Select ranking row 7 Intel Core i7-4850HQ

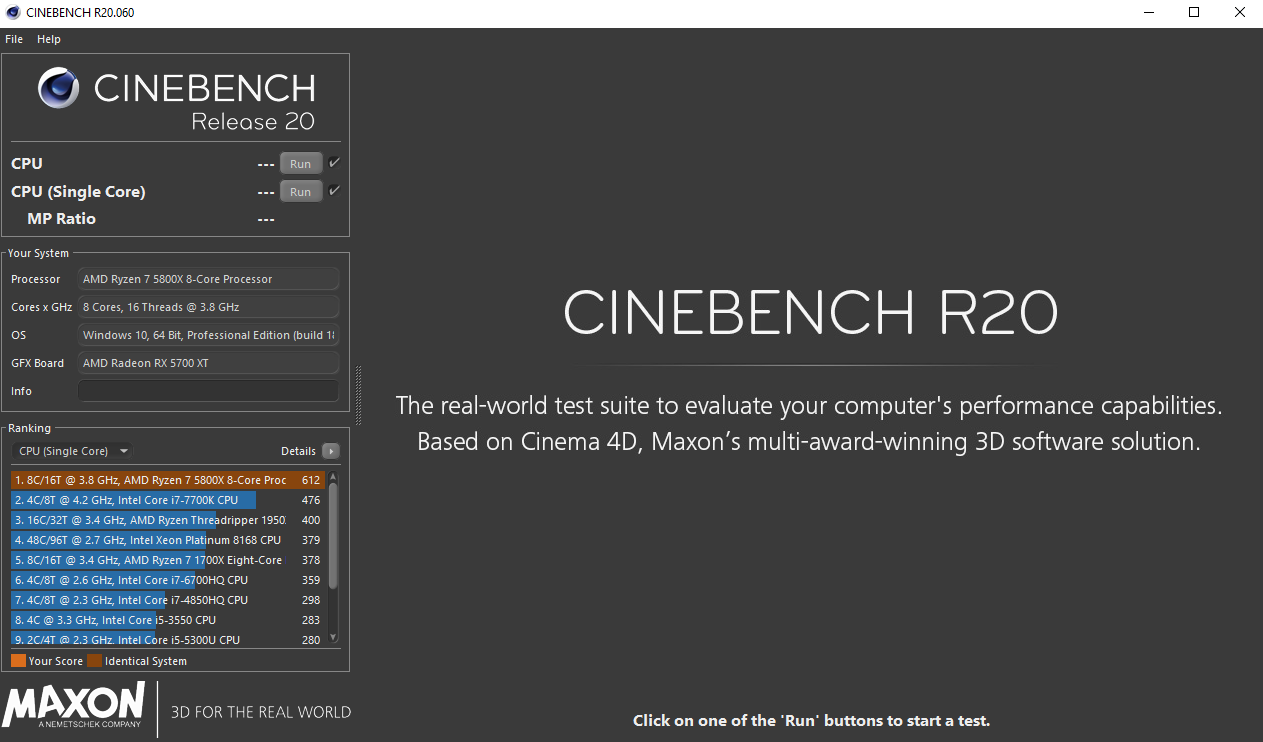tap(168, 600)
